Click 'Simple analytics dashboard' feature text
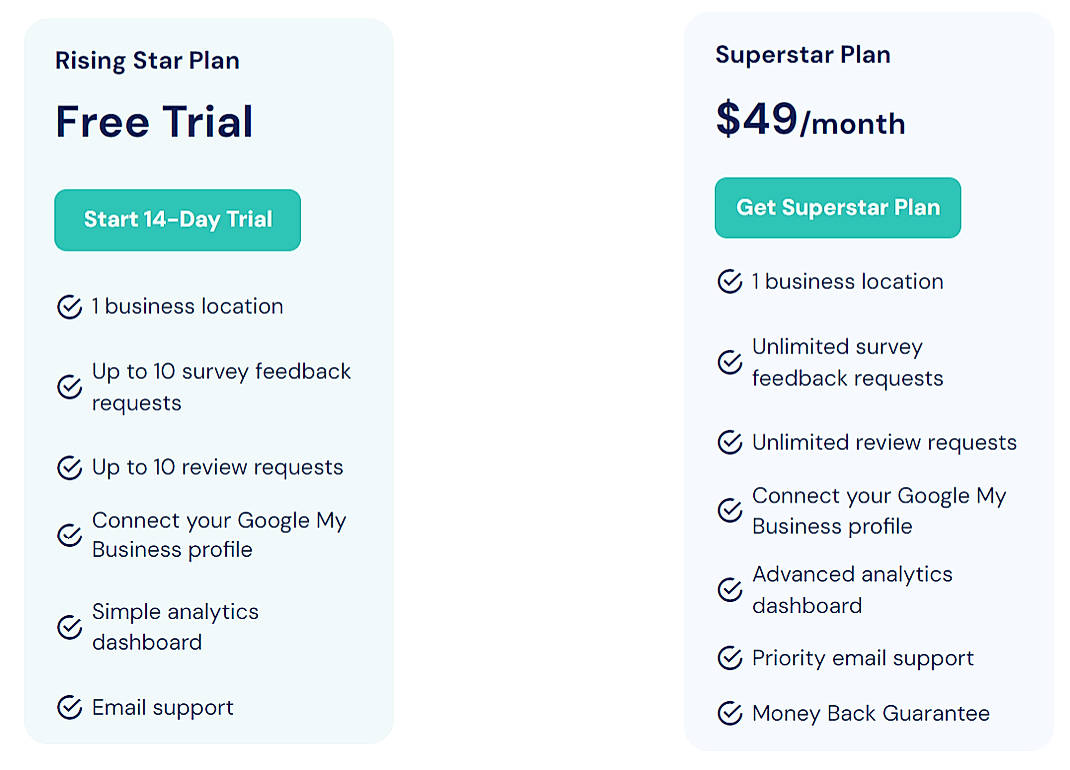Screen dimensions: 1070x770 coord(175,627)
